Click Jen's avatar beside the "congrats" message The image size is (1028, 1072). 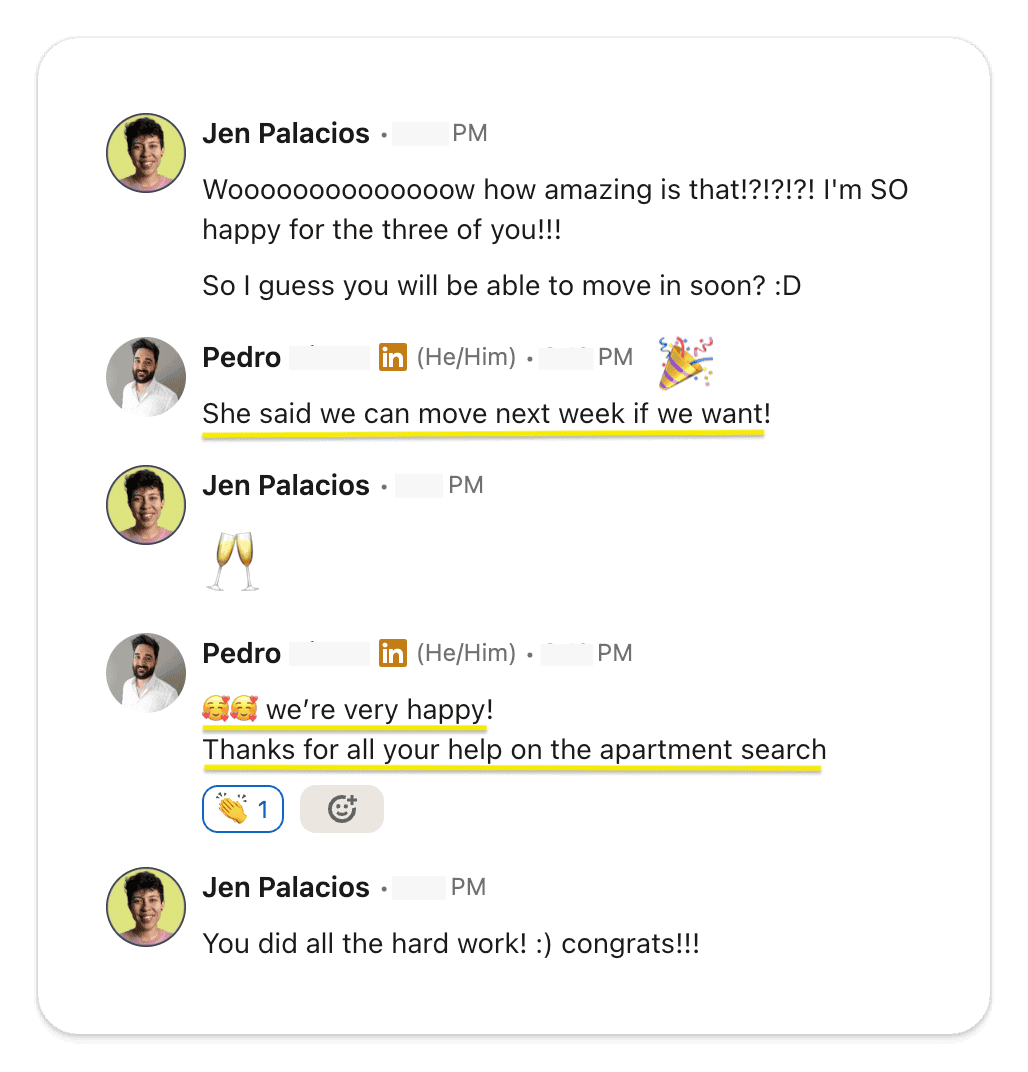pyautogui.click(x=146, y=907)
